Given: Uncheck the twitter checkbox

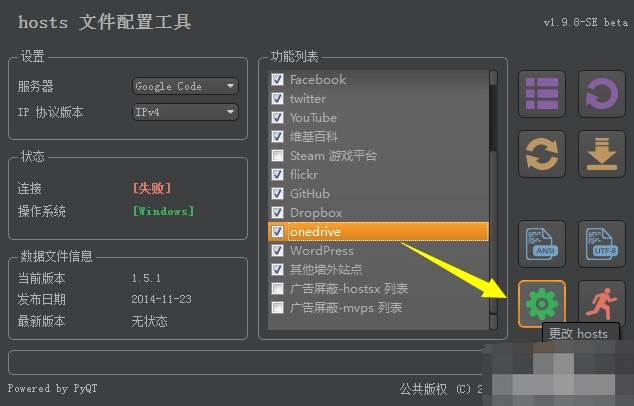Looking at the screenshot, I should click(x=277, y=98).
